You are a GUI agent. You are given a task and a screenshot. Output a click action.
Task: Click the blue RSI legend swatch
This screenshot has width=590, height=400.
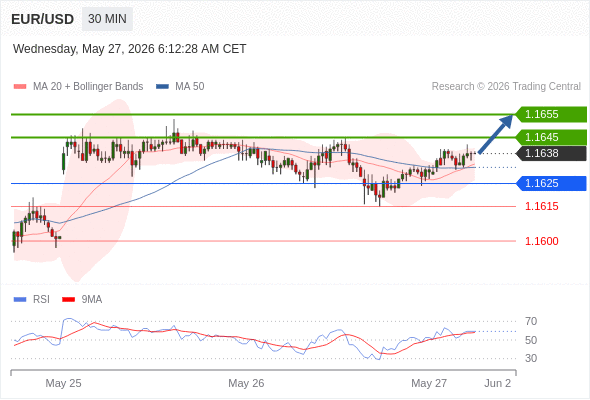coord(20,300)
